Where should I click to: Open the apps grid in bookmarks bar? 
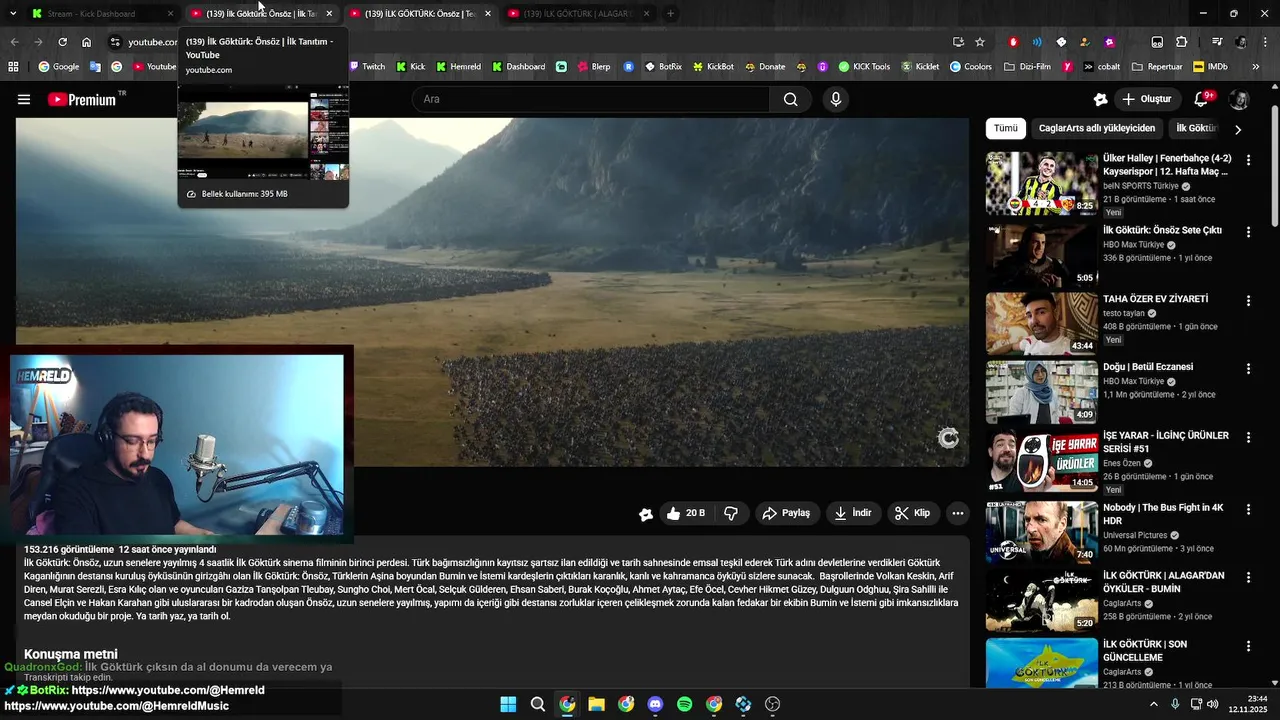coord(13,67)
